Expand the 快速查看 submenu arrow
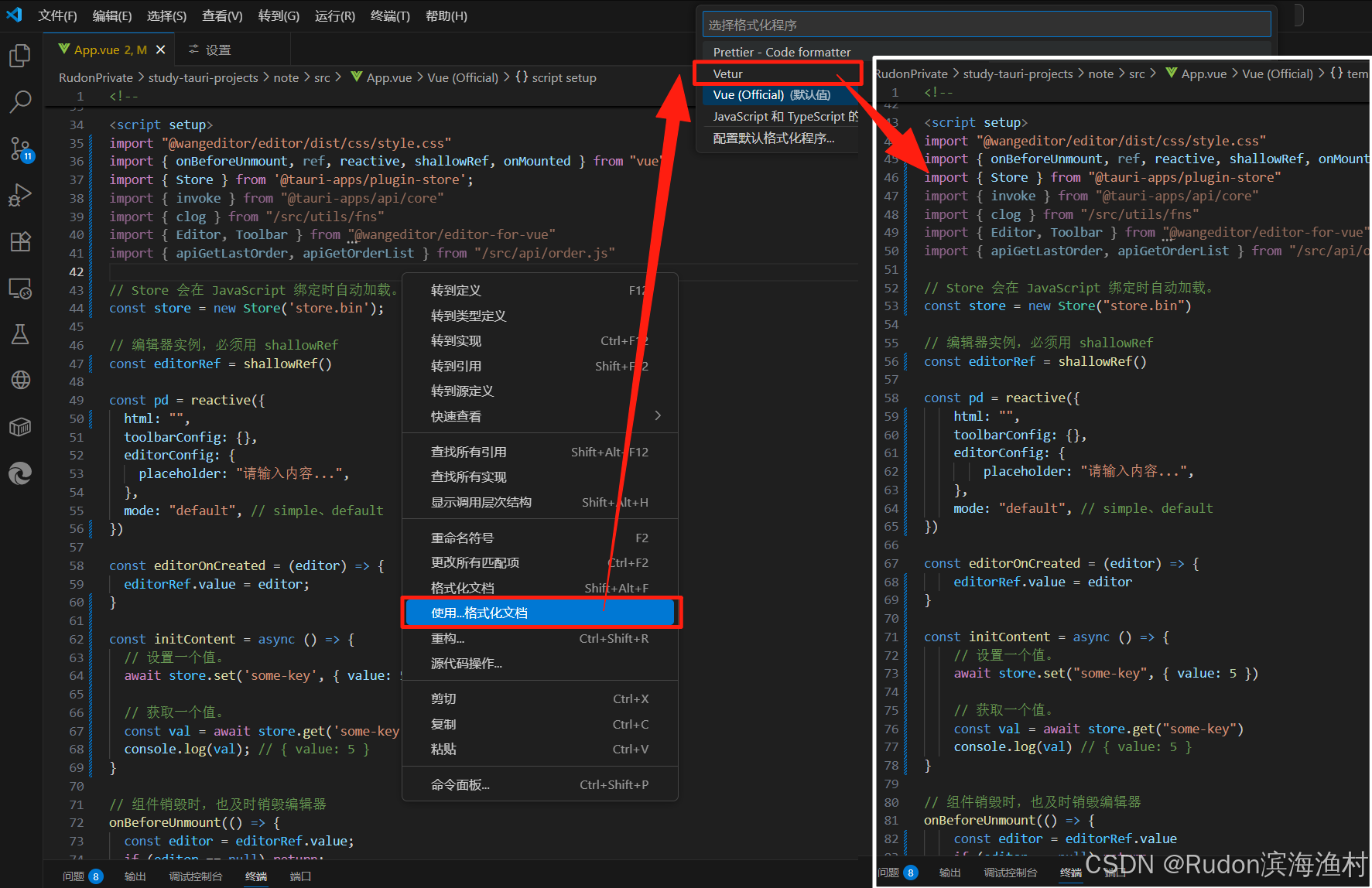 [x=658, y=416]
